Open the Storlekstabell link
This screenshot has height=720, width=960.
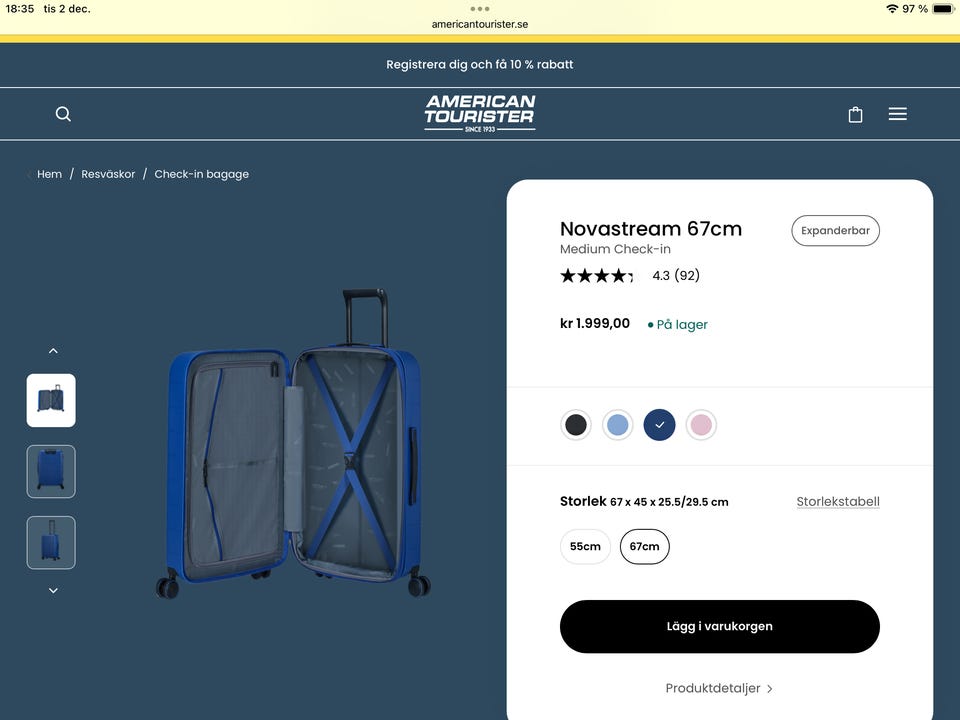(838, 502)
